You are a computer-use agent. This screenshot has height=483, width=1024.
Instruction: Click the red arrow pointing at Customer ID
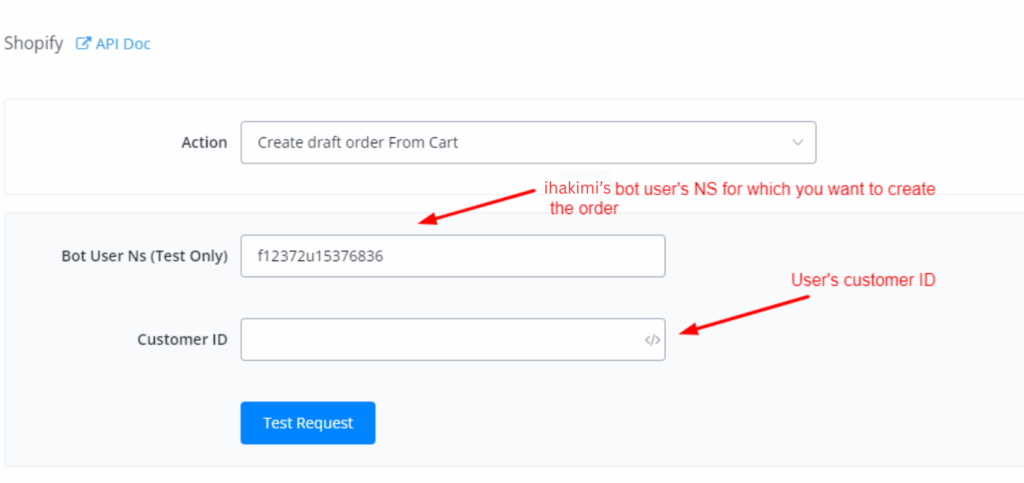(x=745, y=313)
